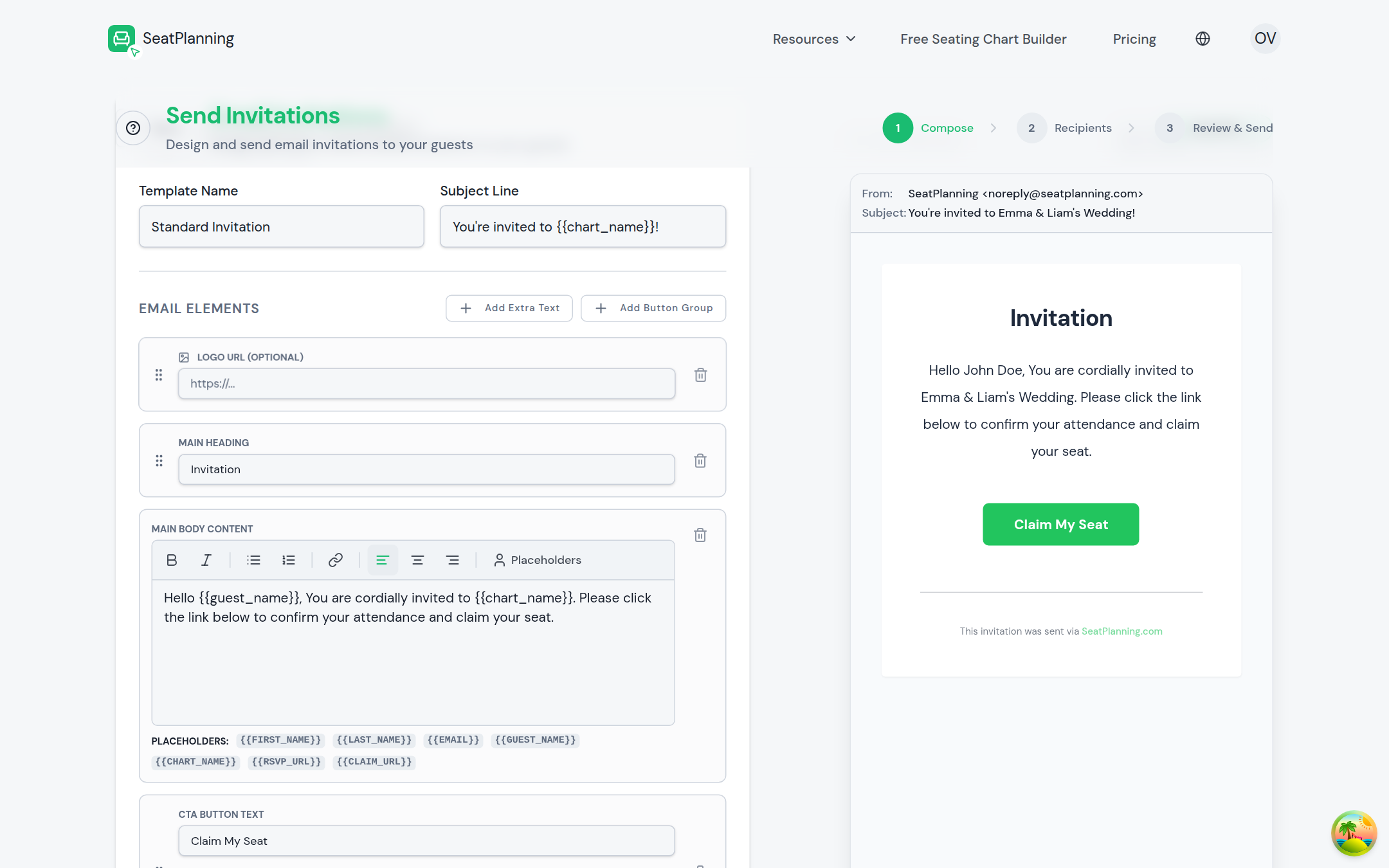Screen dimensions: 1389x868
Task: Click Add Button Group button
Action: coord(653,308)
